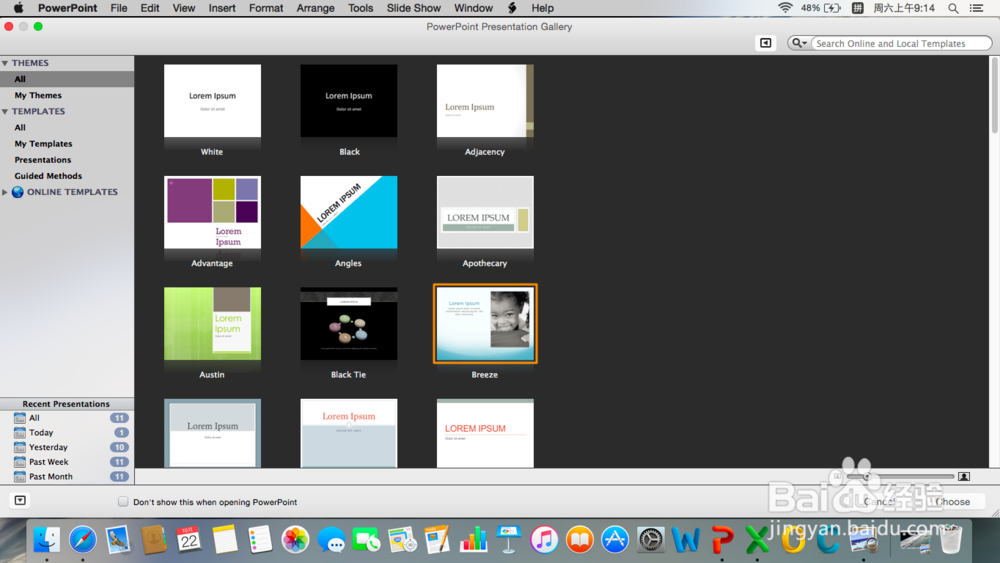Open Spotlight search in menu bar
The height and width of the screenshot is (563, 1000).
[x=953, y=8]
